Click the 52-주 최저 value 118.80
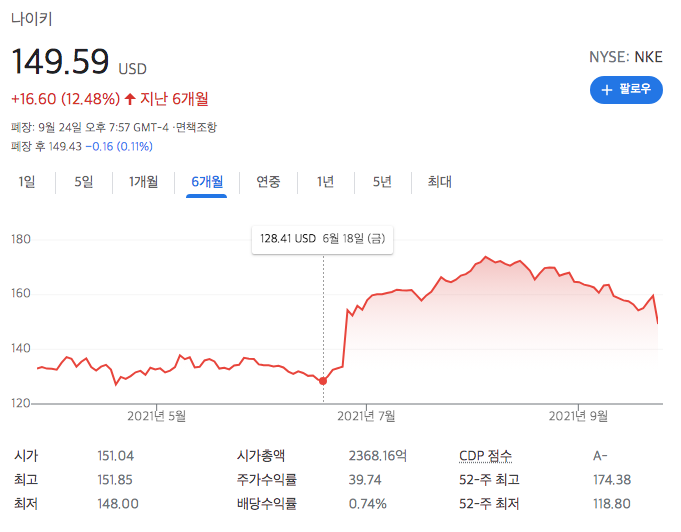This screenshot has height=532, width=681. [x=612, y=504]
